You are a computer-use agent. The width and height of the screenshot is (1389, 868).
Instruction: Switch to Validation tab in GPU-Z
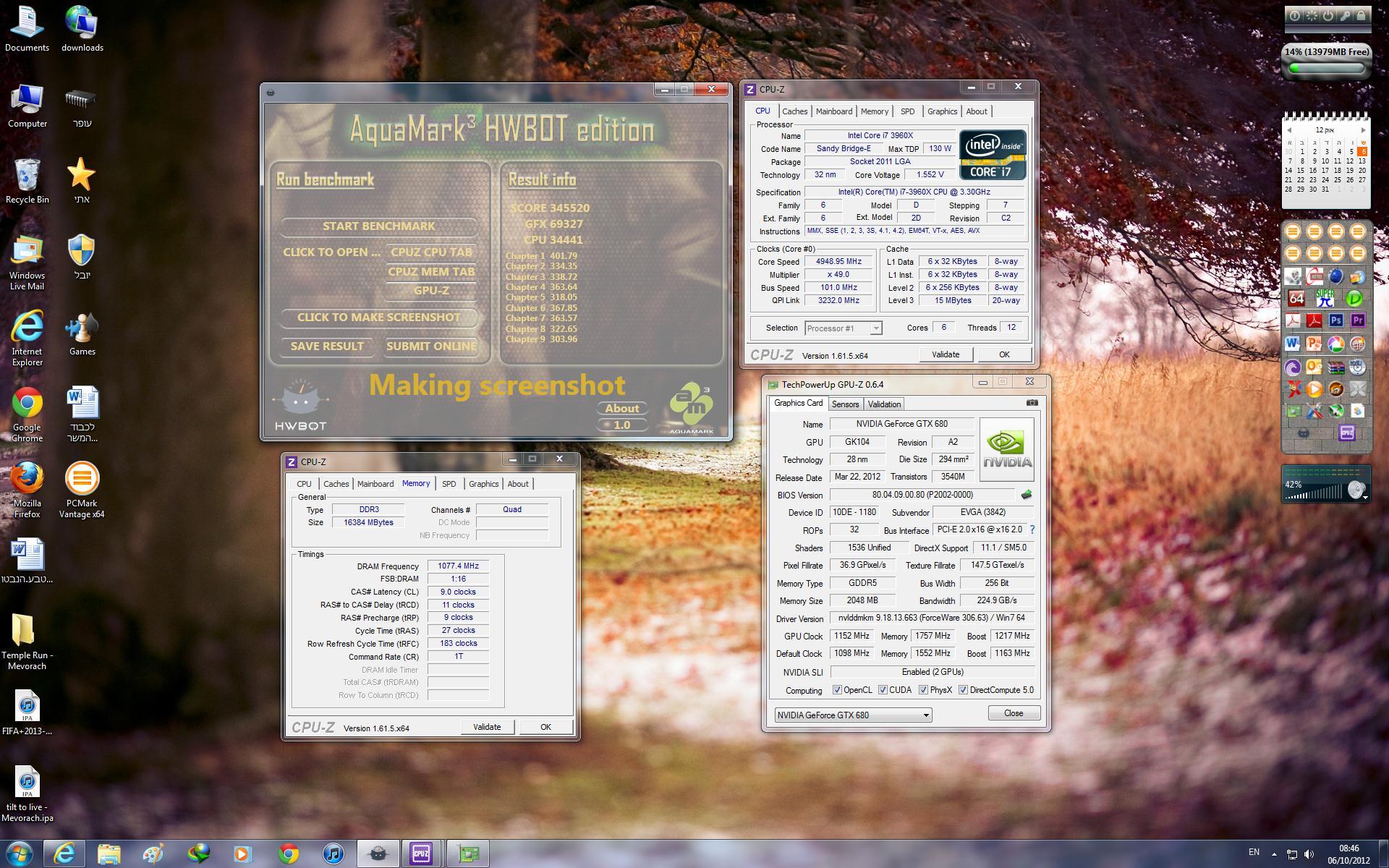point(884,404)
